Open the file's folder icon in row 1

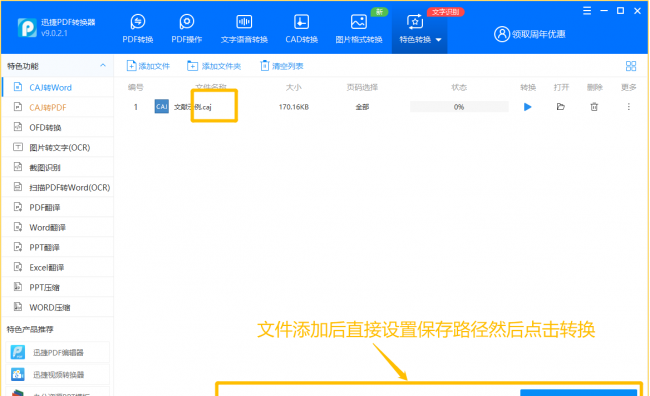[x=560, y=107]
